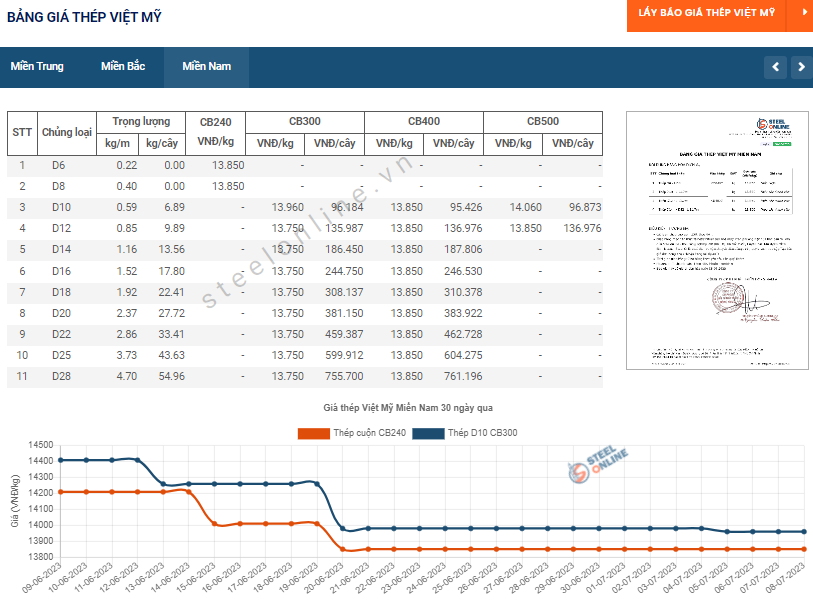Select the D20 steel type cell
This screenshot has width=813, height=600.
point(61,313)
